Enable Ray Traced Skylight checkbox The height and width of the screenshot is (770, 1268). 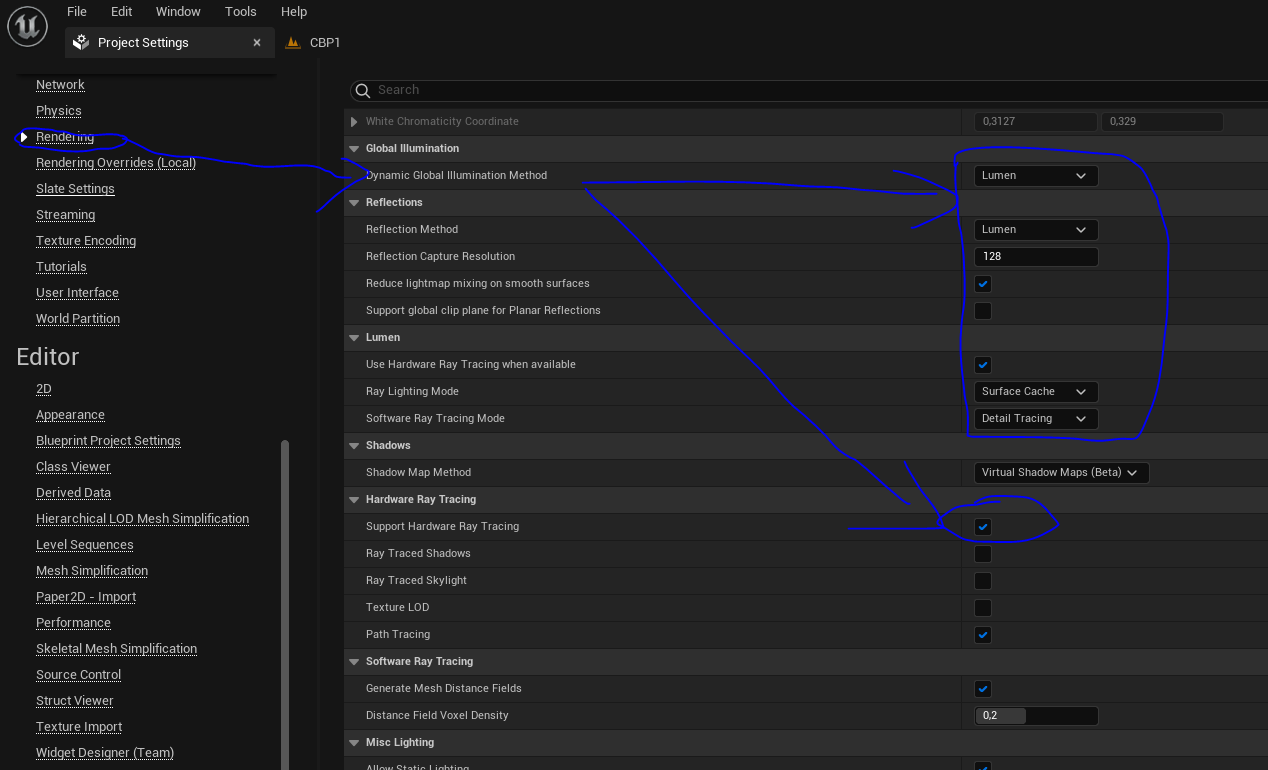[983, 581]
